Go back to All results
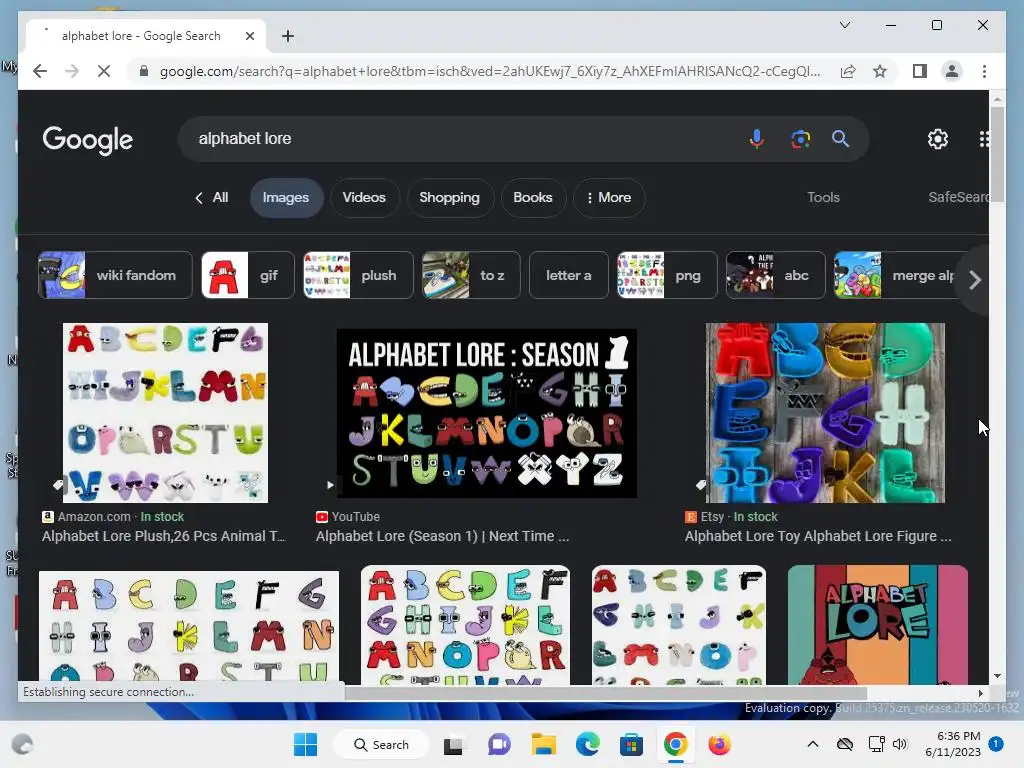 coord(212,197)
